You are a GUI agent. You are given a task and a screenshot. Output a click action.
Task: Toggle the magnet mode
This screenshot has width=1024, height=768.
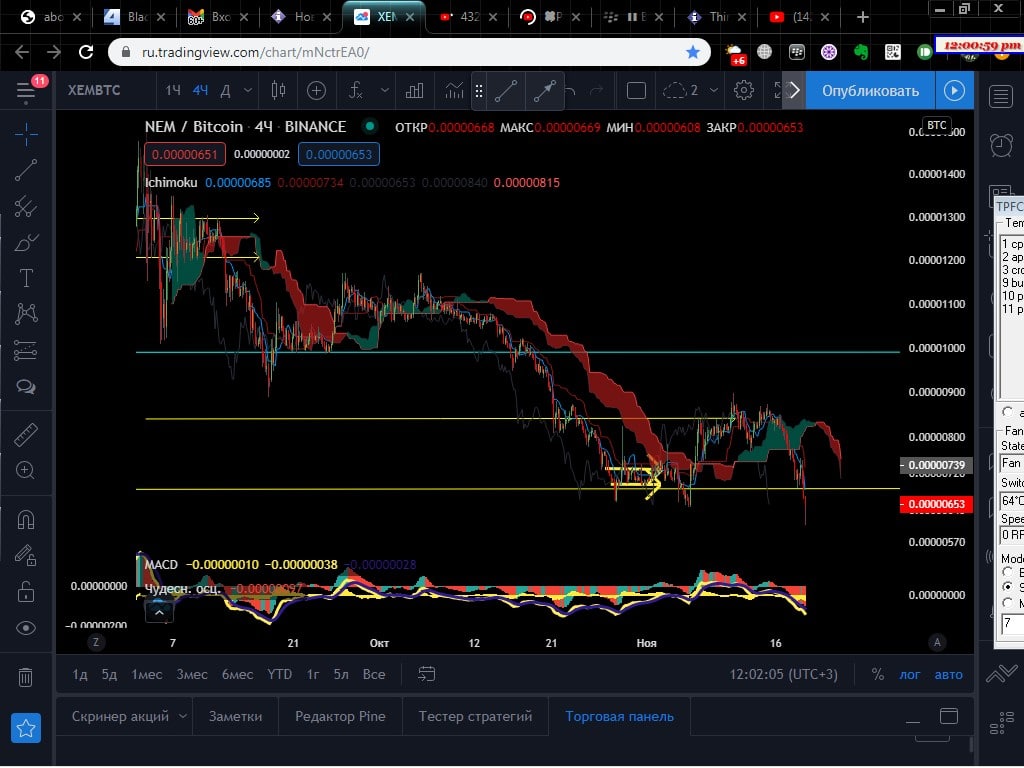[x=26, y=520]
